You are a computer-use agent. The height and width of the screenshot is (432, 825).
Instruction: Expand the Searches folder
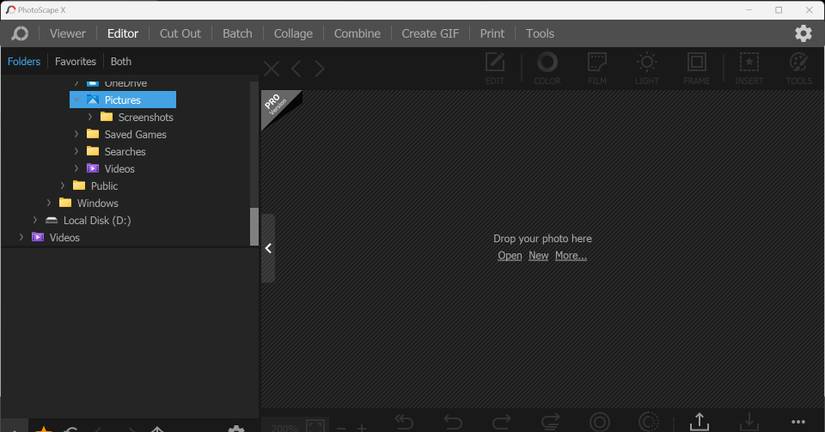click(x=76, y=152)
